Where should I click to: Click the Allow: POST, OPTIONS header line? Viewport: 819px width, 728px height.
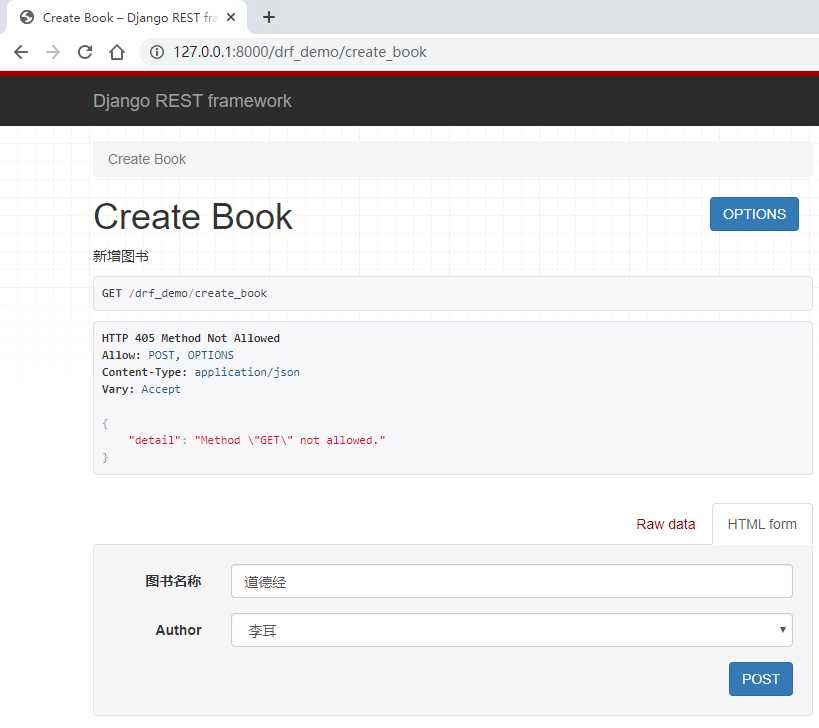pyautogui.click(x=168, y=355)
